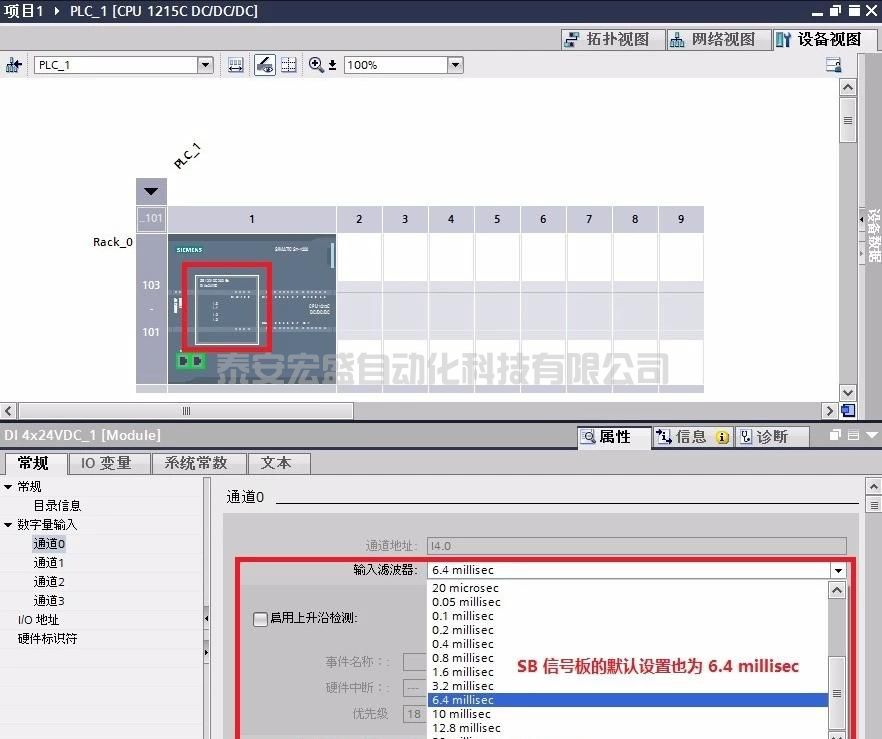
Task: Collapse the 数字量输入 tree node
Action: click(9, 525)
